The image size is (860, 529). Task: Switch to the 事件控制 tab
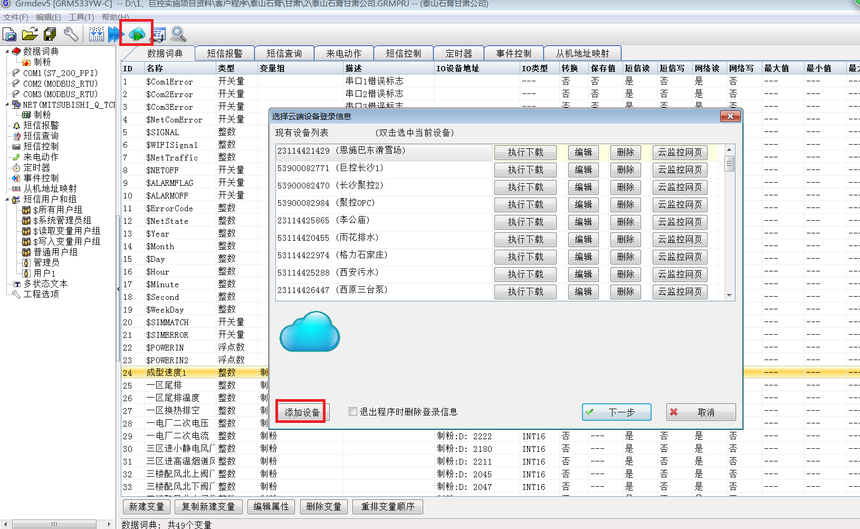[513, 53]
